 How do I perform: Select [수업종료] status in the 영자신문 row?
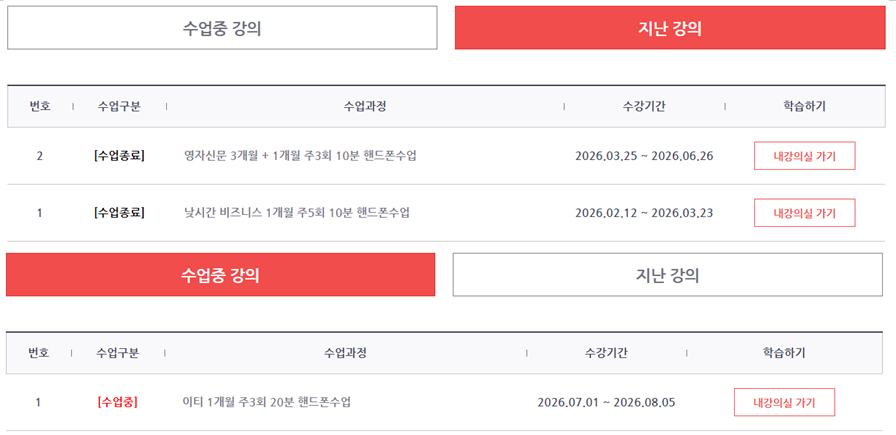[119, 155]
